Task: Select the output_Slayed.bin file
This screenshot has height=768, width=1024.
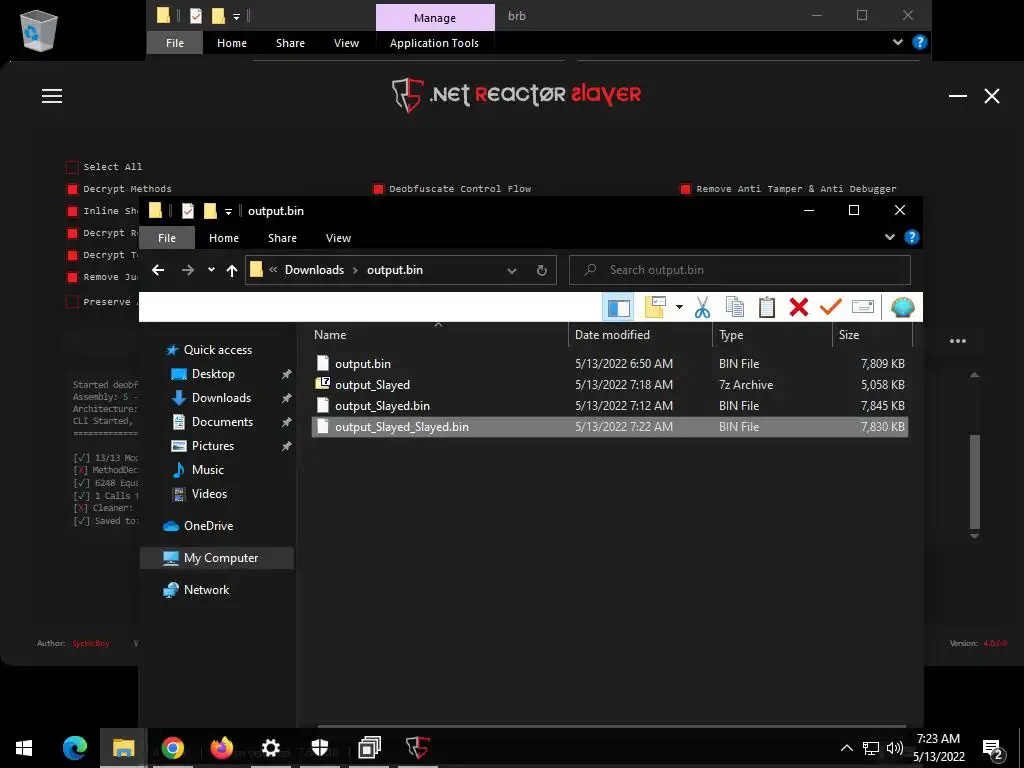Action: click(x=610, y=406)
